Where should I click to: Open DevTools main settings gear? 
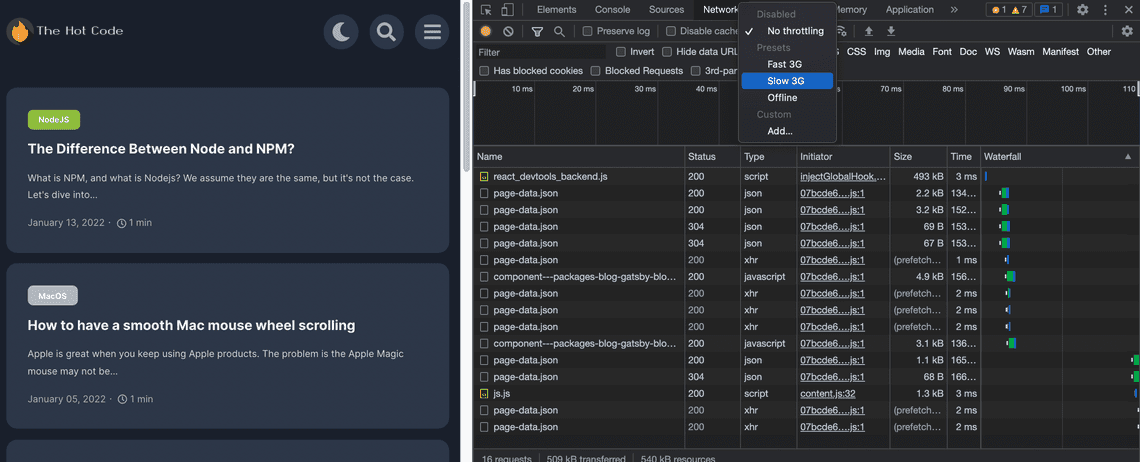click(x=1083, y=9)
